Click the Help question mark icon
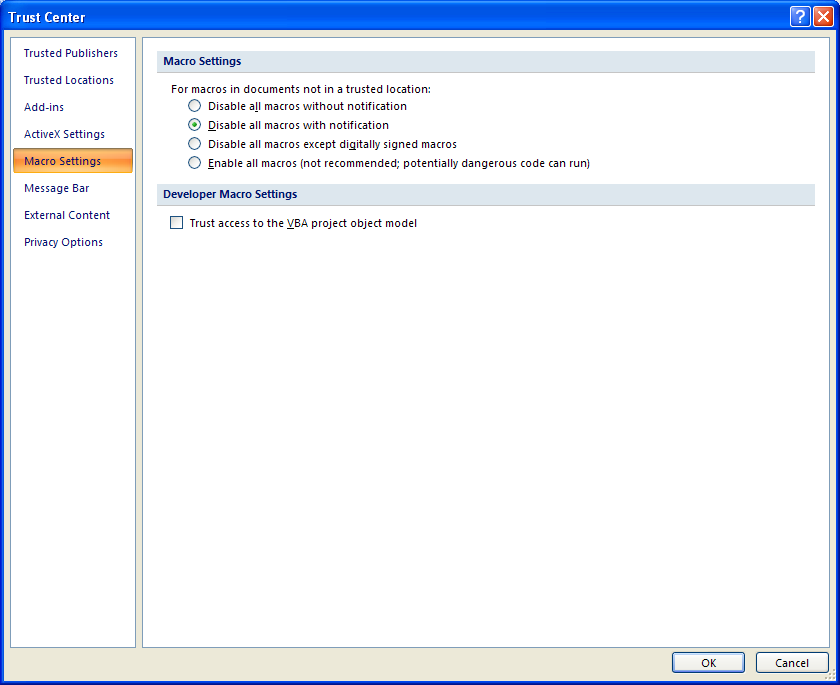840x685 pixels. pyautogui.click(x=800, y=17)
